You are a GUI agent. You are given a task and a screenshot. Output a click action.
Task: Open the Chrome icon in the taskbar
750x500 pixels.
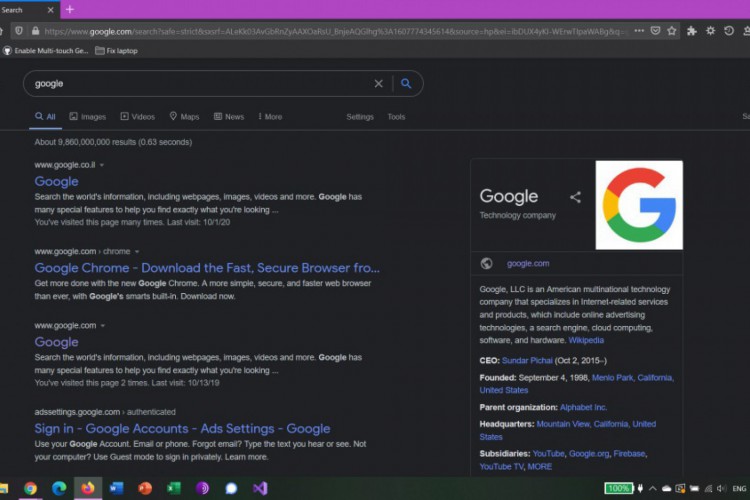[30, 488]
